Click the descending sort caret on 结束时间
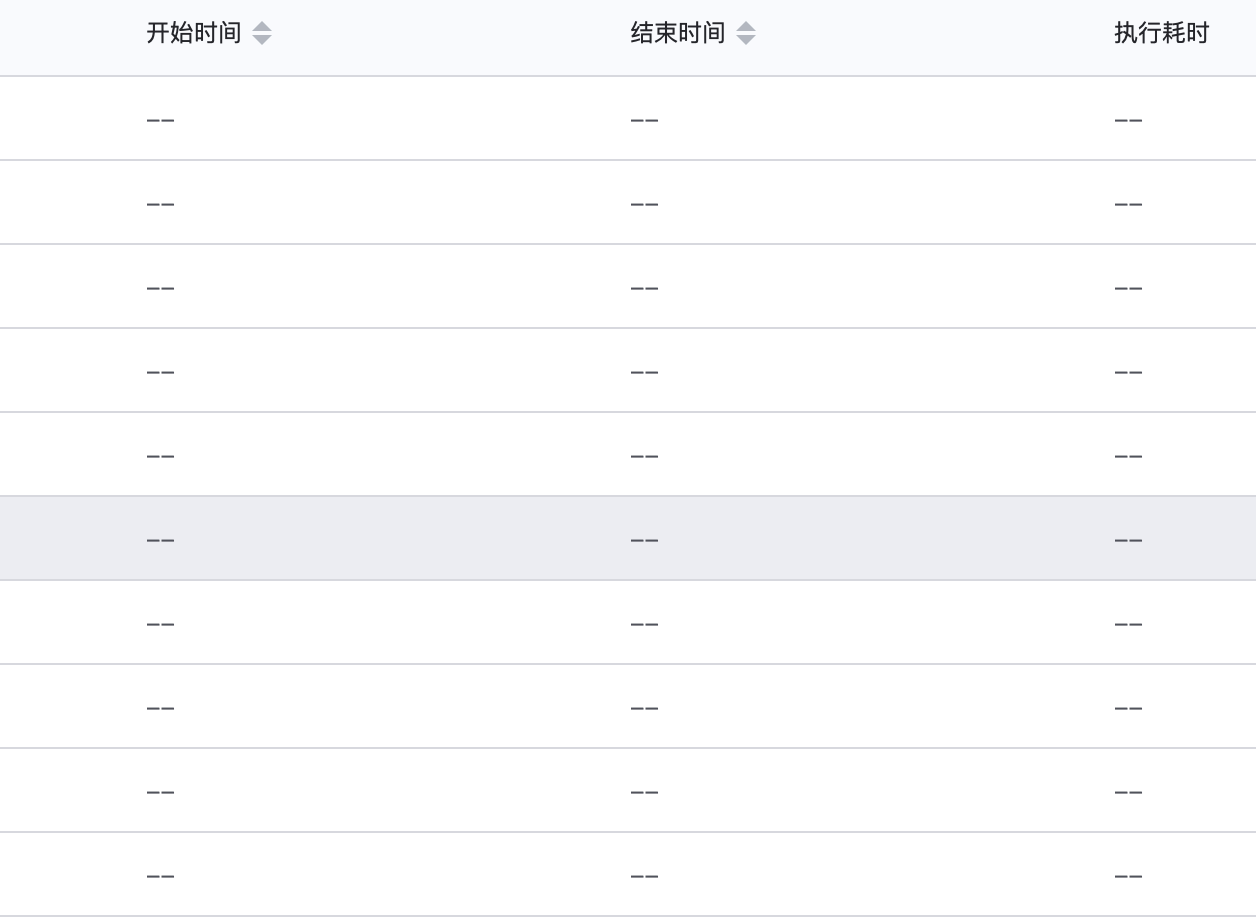The image size is (1256, 918). pyautogui.click(x=746, y=39)
